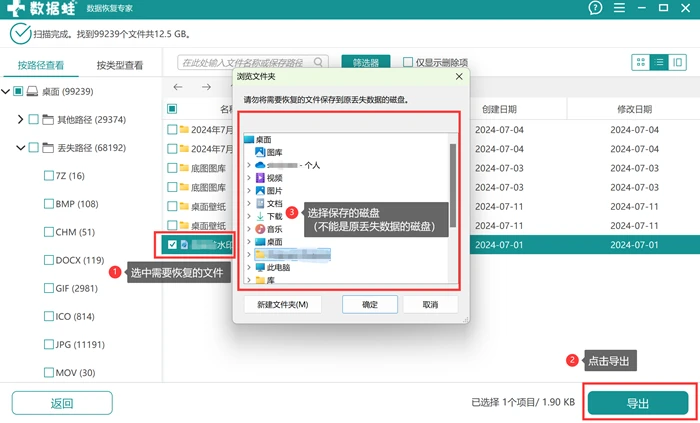Expand 其他路径 (29374) tree node
Viewport: 700px width, 423px height.
tap(20, 120)
